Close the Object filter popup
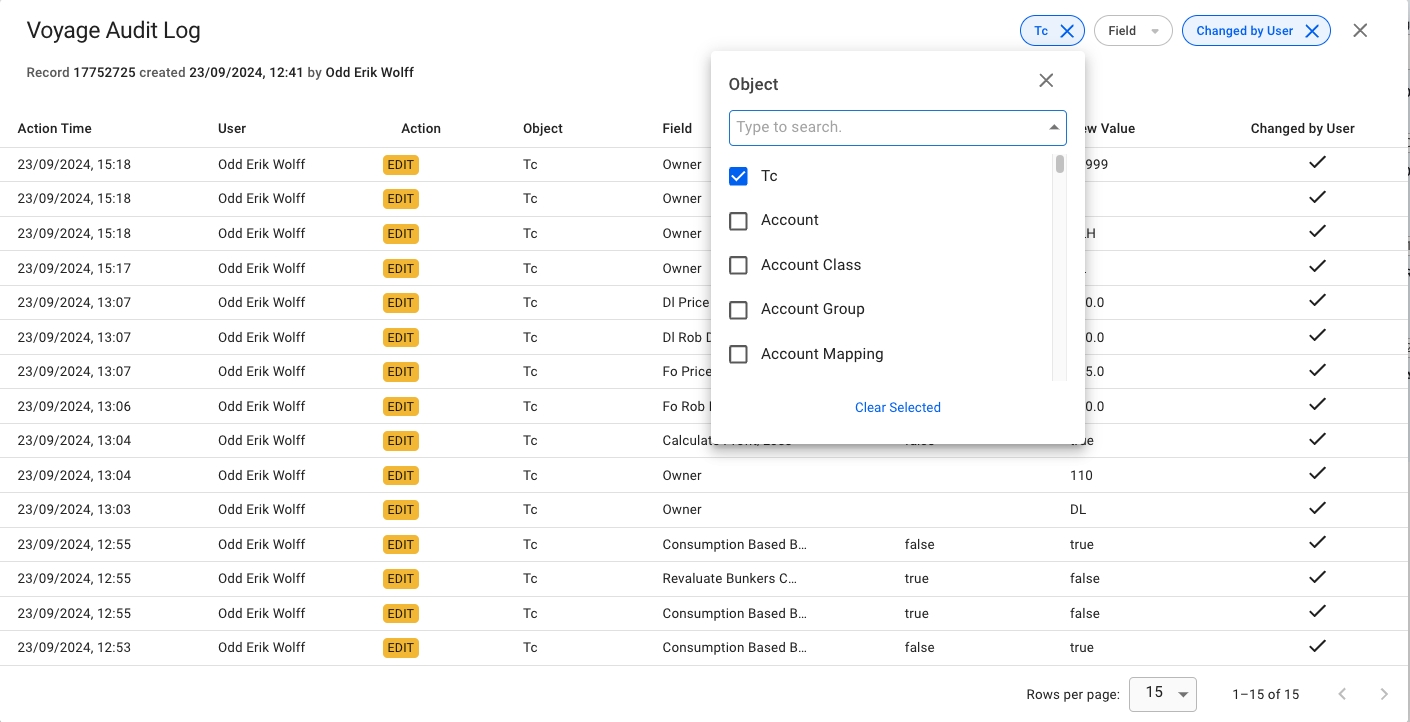 (x=1046, y=81)
